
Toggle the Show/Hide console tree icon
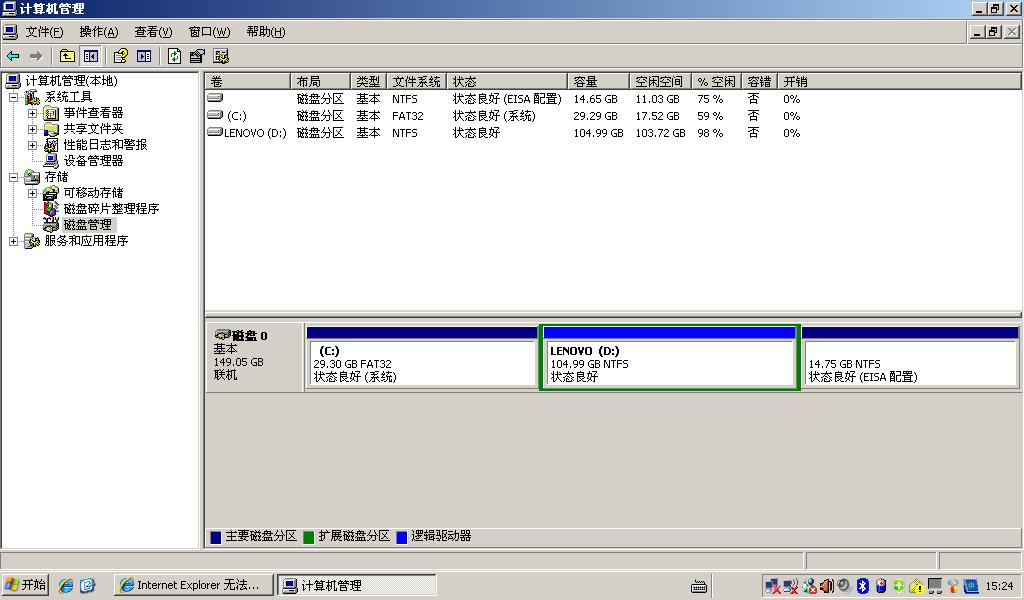[91, 56]
